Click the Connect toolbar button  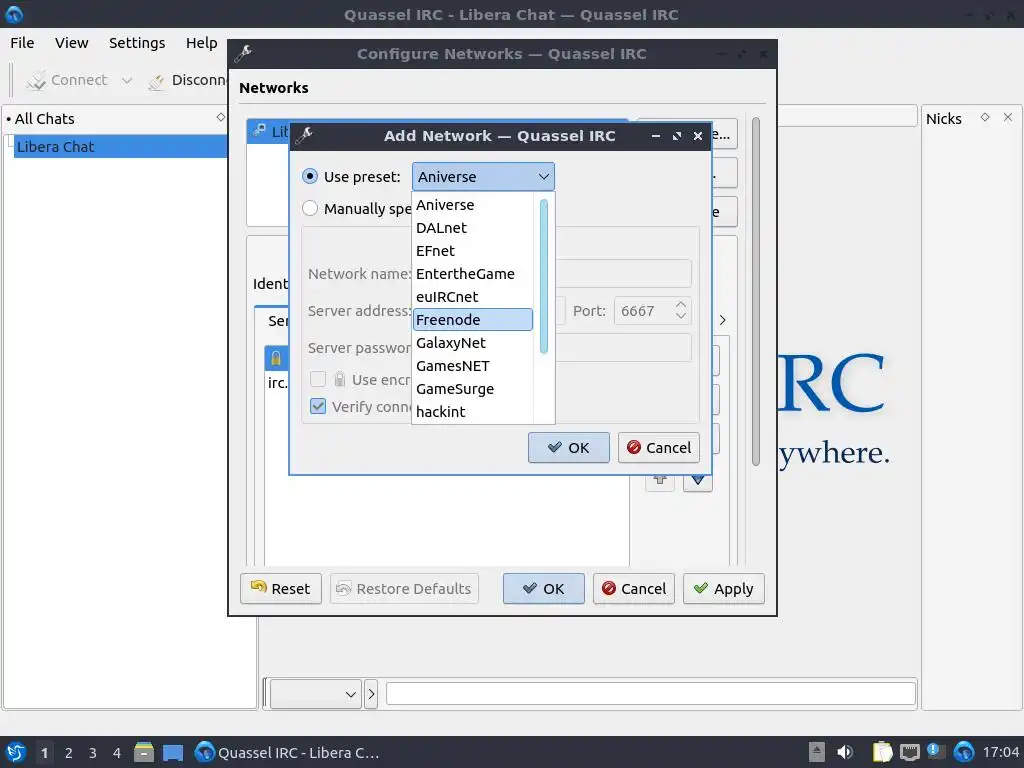coord(67,80)
